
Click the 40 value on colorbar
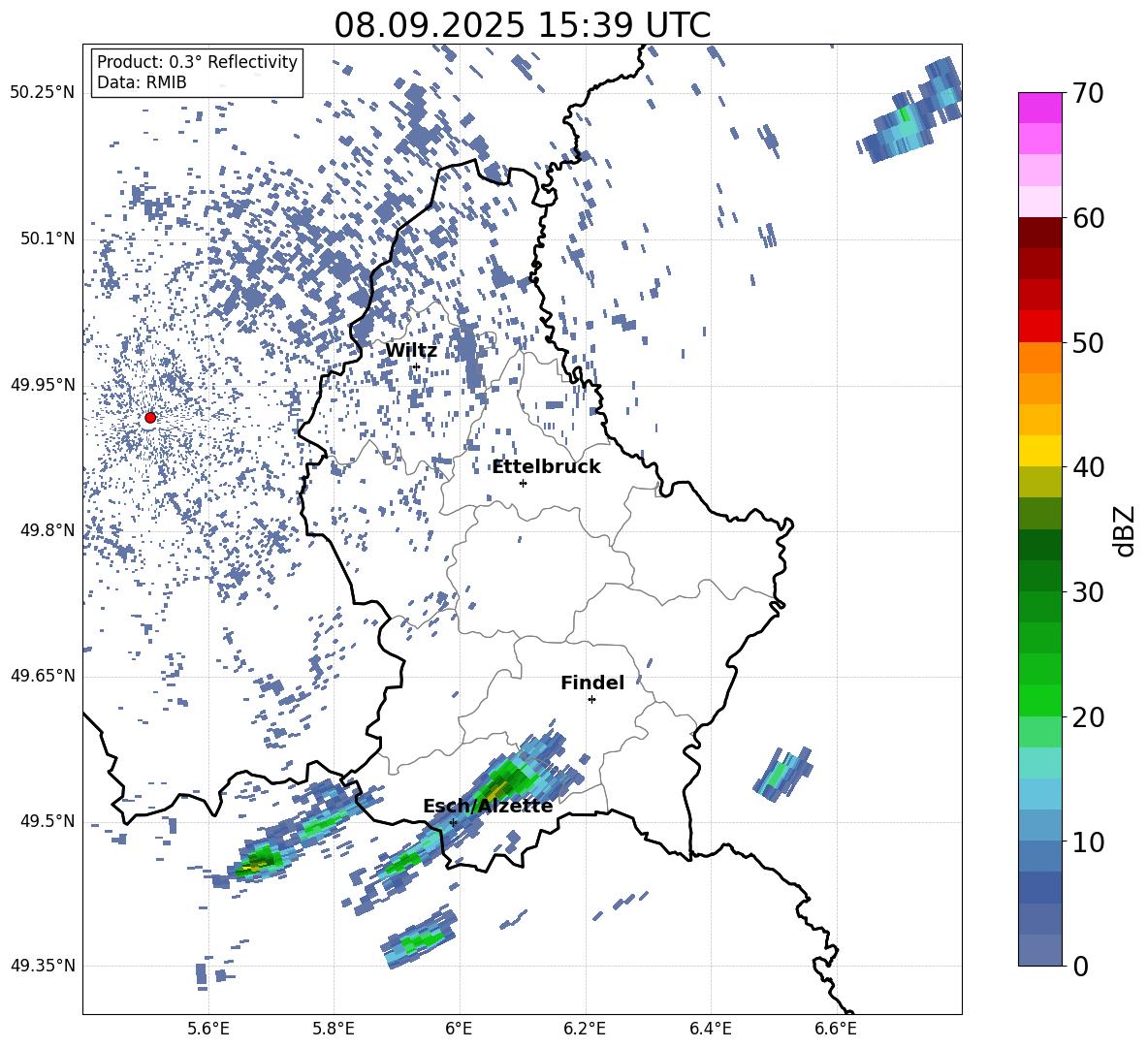[x=1088, y=467]
